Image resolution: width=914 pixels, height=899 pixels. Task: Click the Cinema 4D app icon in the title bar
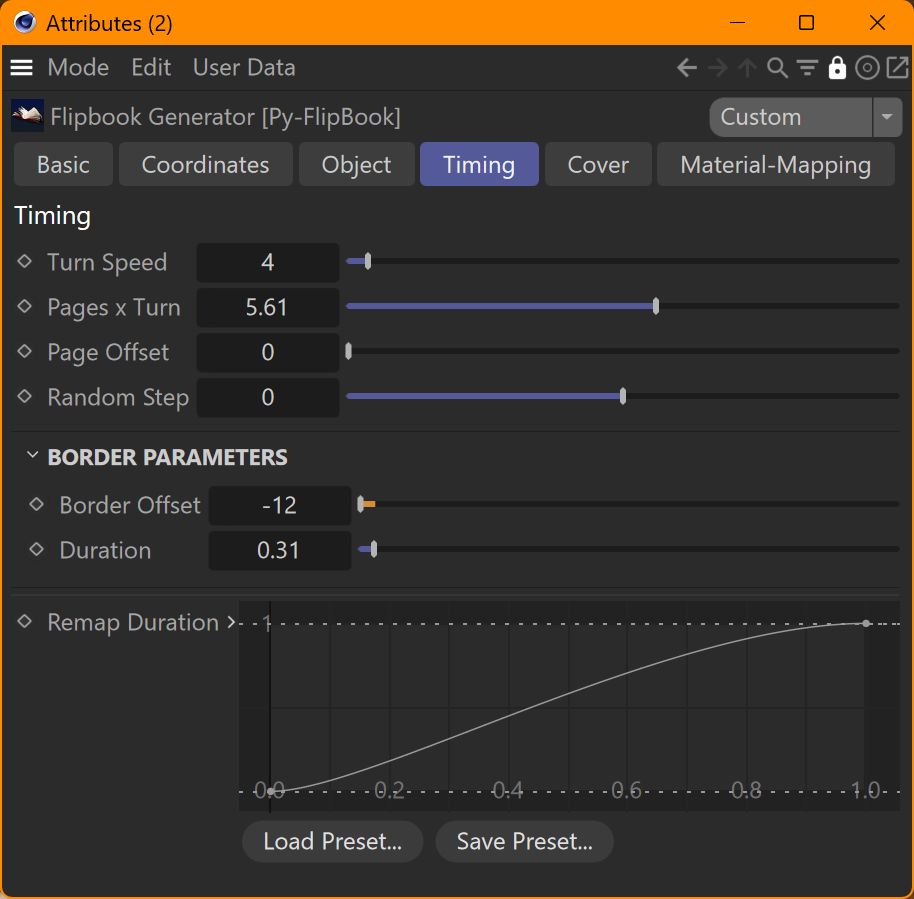(24, 23)
